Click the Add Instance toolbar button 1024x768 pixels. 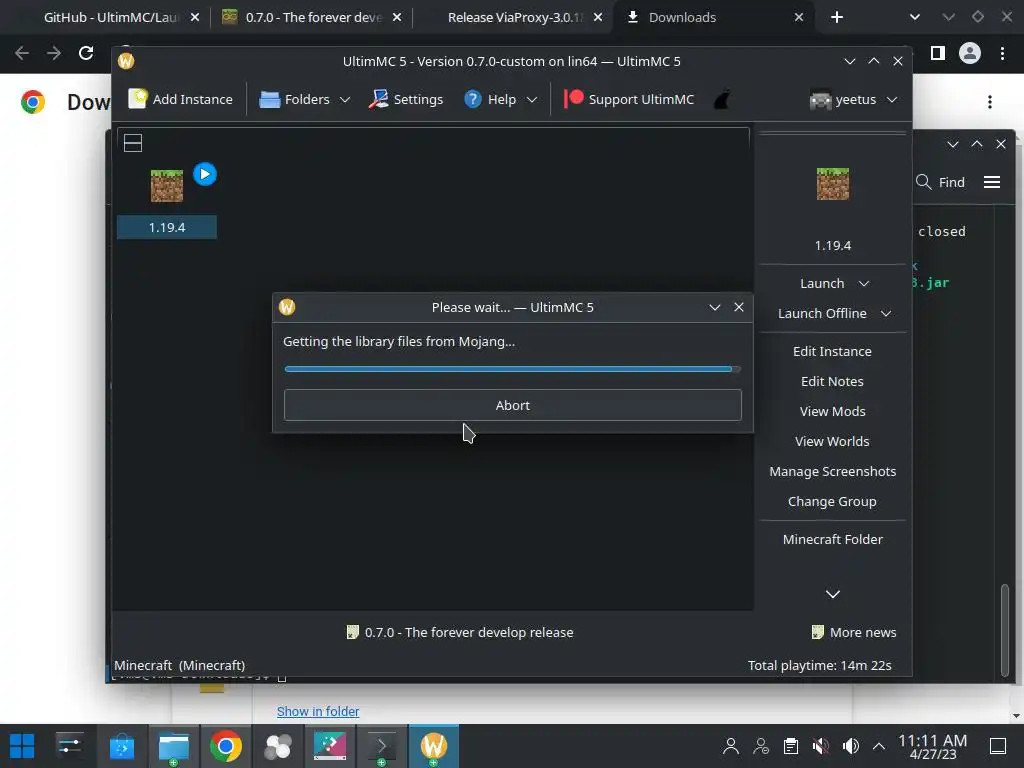180,99
